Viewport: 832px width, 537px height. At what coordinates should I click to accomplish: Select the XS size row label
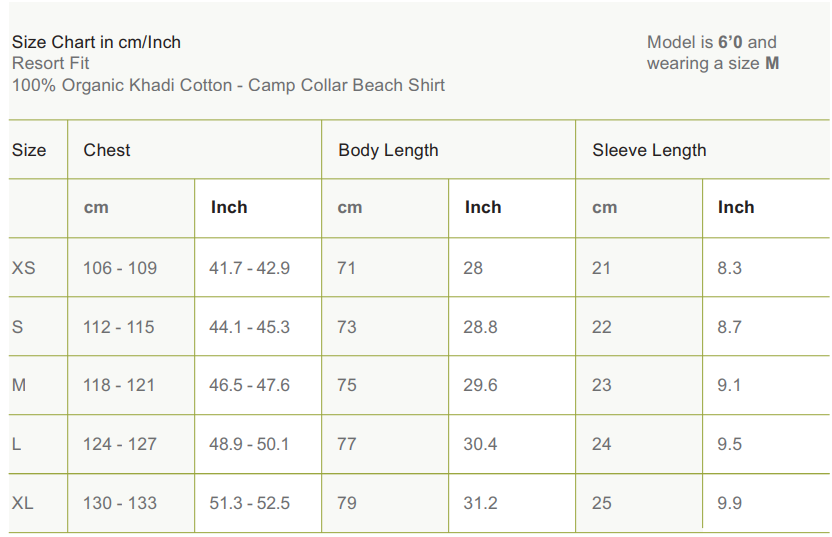23,268
